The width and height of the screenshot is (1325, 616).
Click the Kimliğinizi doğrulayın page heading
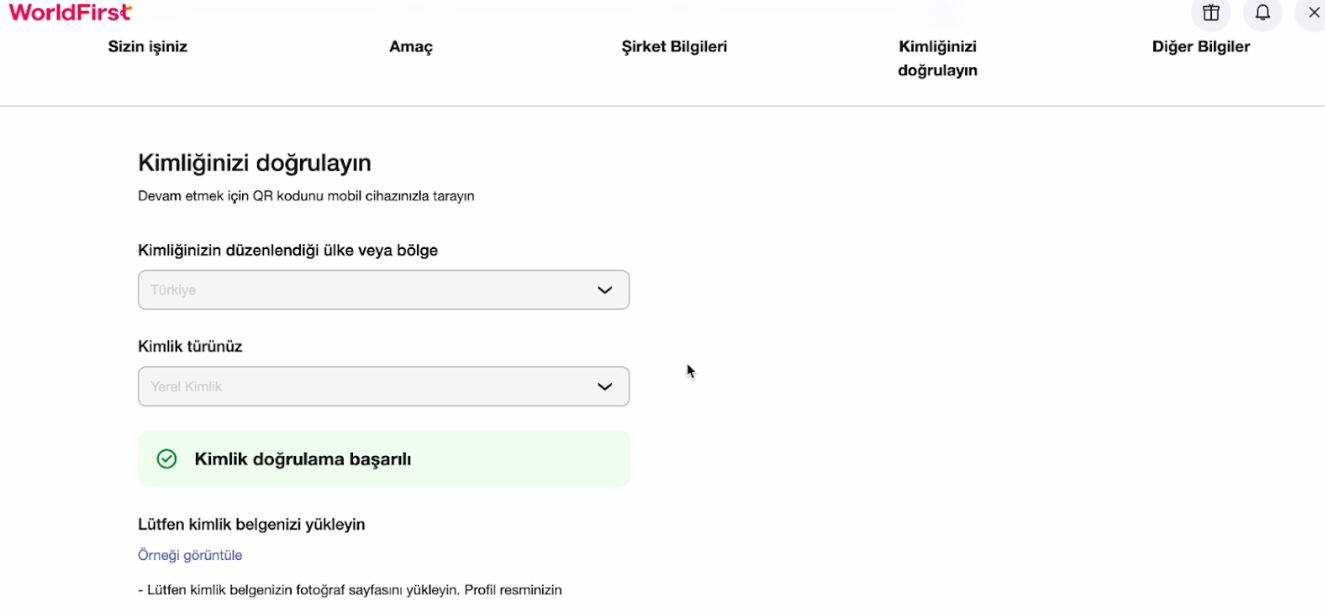click(254, 163)
